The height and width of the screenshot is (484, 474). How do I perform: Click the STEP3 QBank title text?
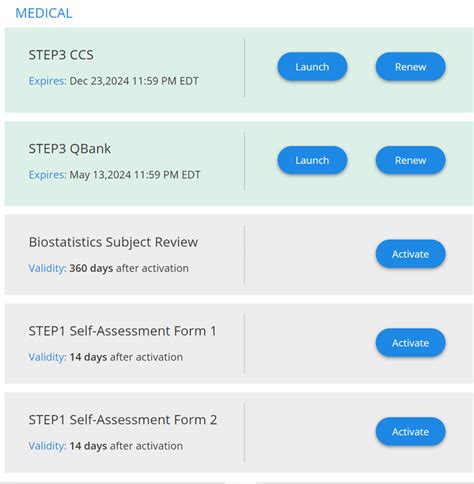click(x=70, y=149)
